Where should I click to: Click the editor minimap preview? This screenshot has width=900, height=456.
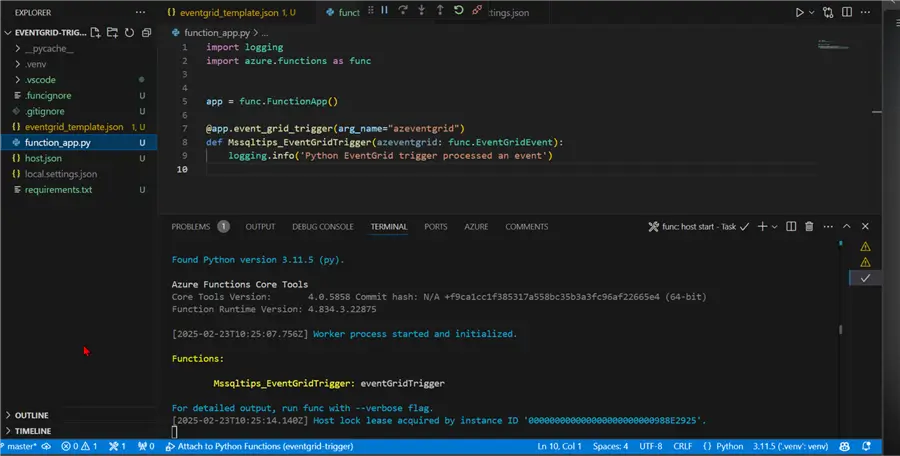coord(833,45)
